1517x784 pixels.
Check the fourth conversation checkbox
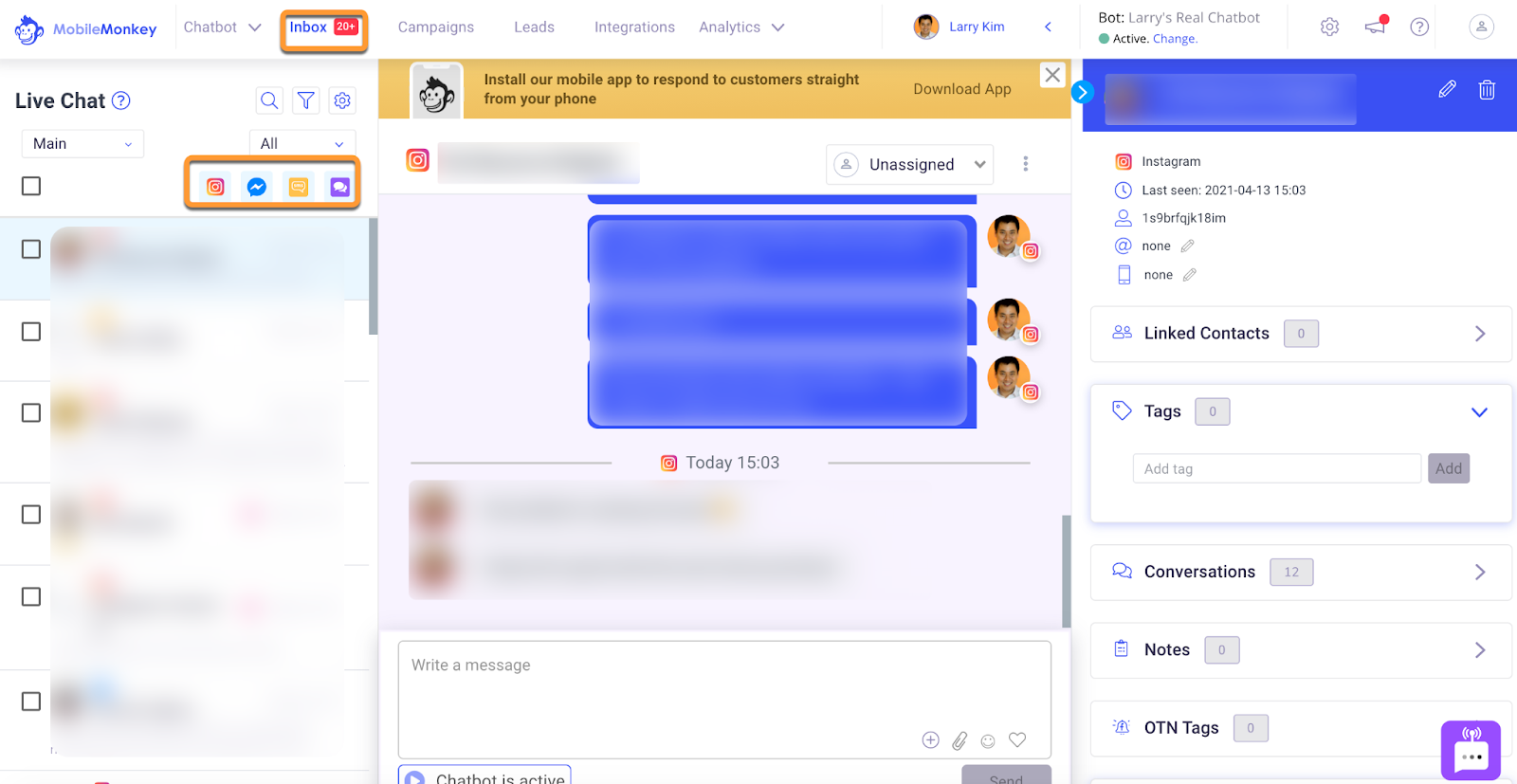[31, 515]
